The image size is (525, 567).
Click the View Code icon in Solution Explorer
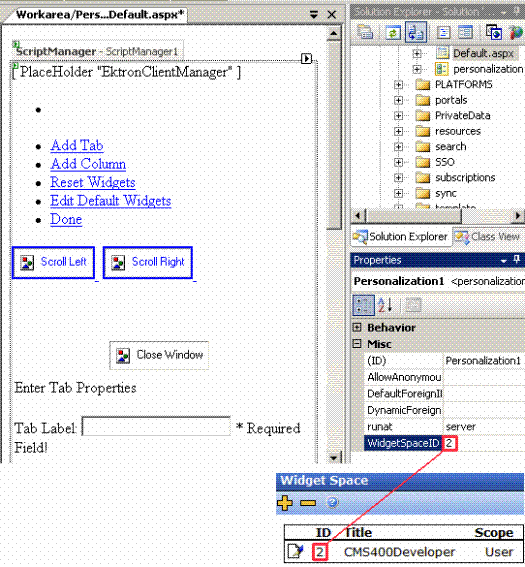(x=444, y=33)
